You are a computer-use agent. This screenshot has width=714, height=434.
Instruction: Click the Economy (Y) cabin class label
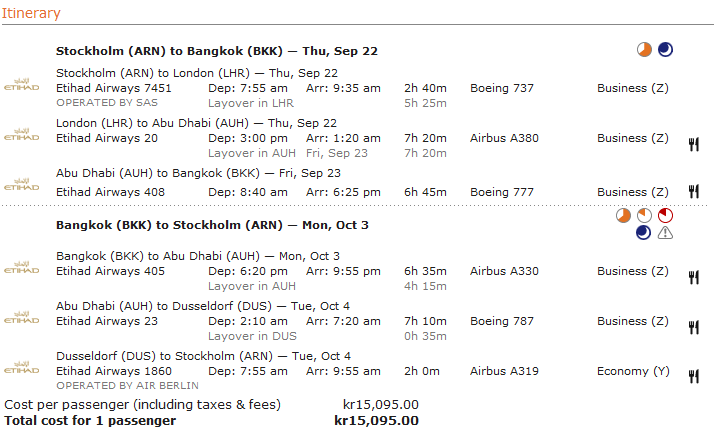(633, 371)
